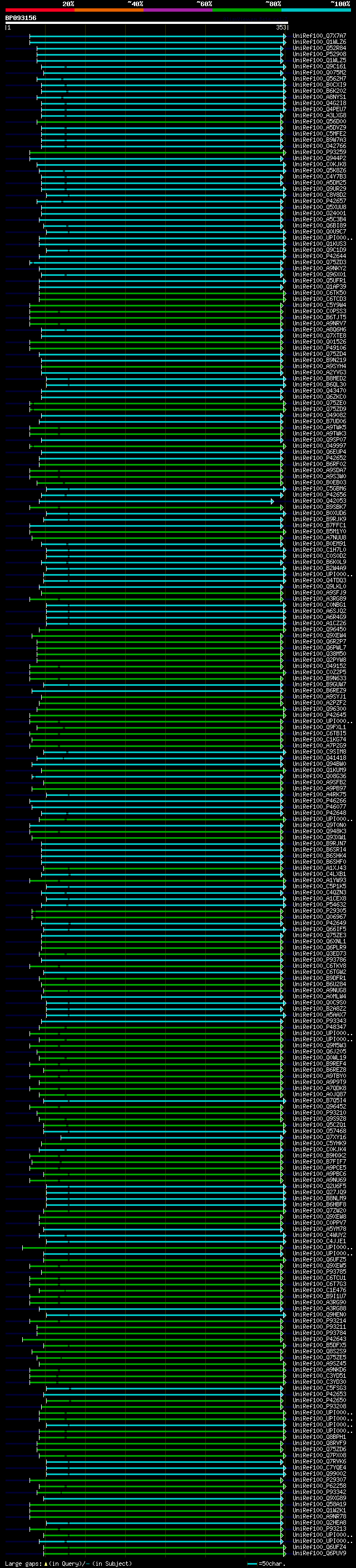Select the UniRef100_P93214 label
The height and width of the screenshot is (1568, 356).
coord(319,1321)
